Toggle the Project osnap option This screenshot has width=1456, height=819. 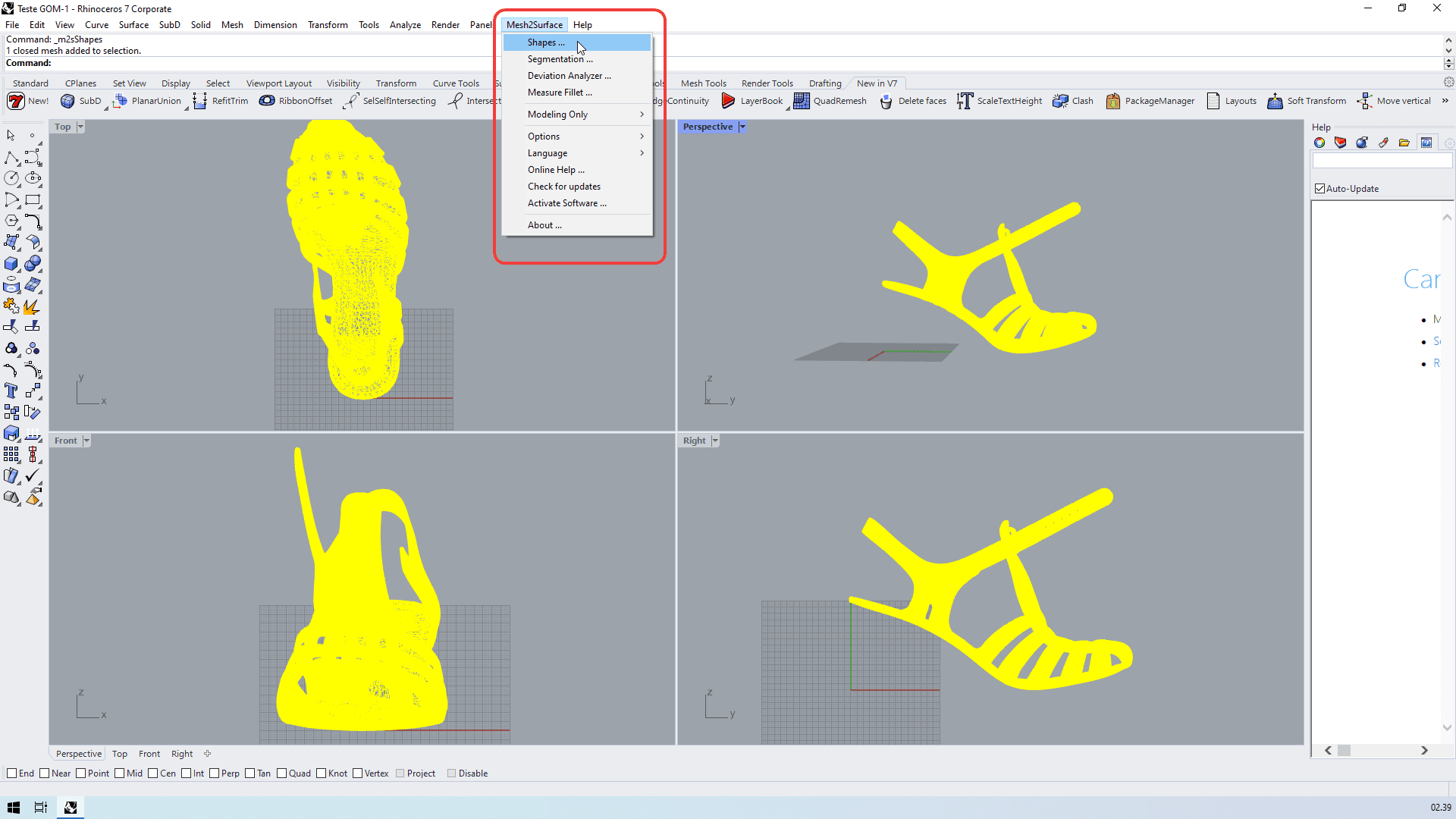point(402,773)
